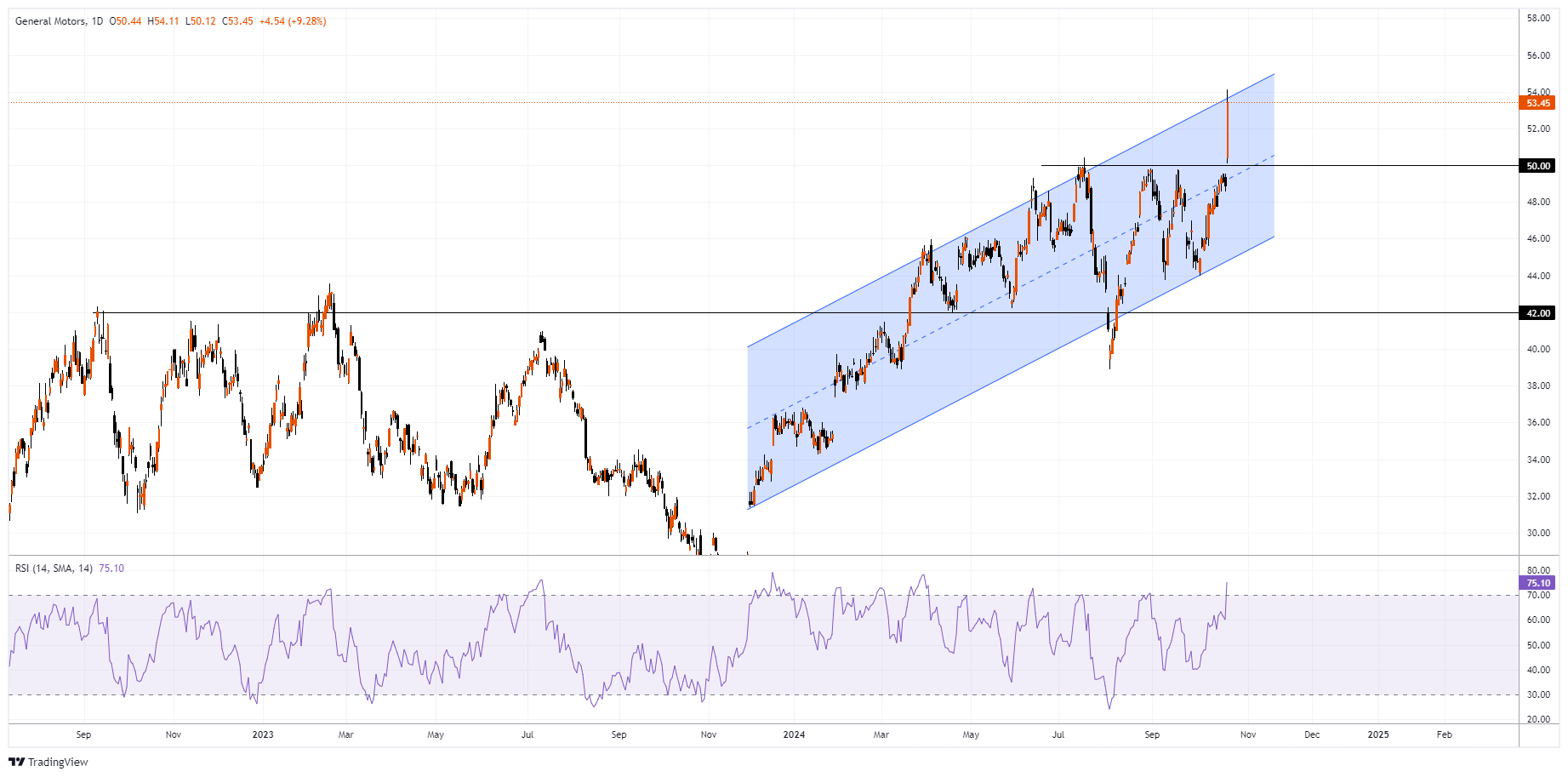Screen dimensions: 1568x777
Task: Click the 70.00 RSI axis label
Action: point(1538,596)
